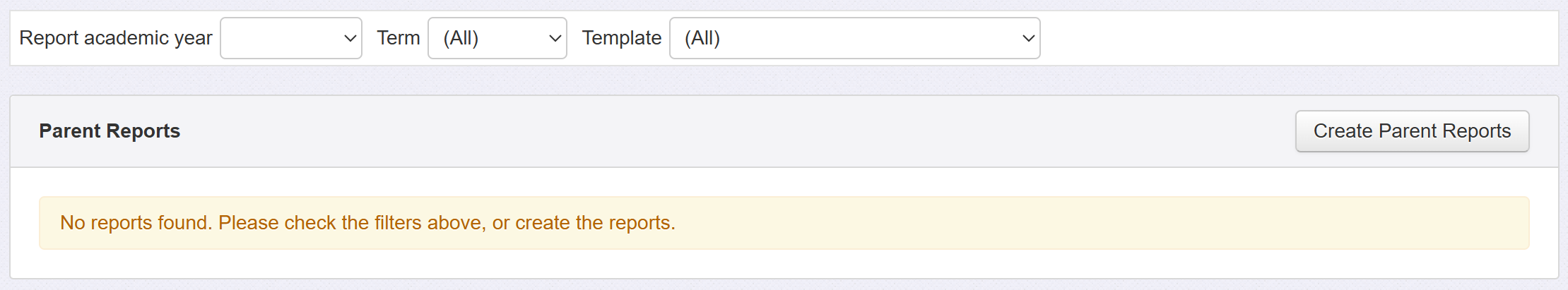
Task: Click empty space in Parent Reports header bar
Action: pyautogui.click(x=707, y=131)
